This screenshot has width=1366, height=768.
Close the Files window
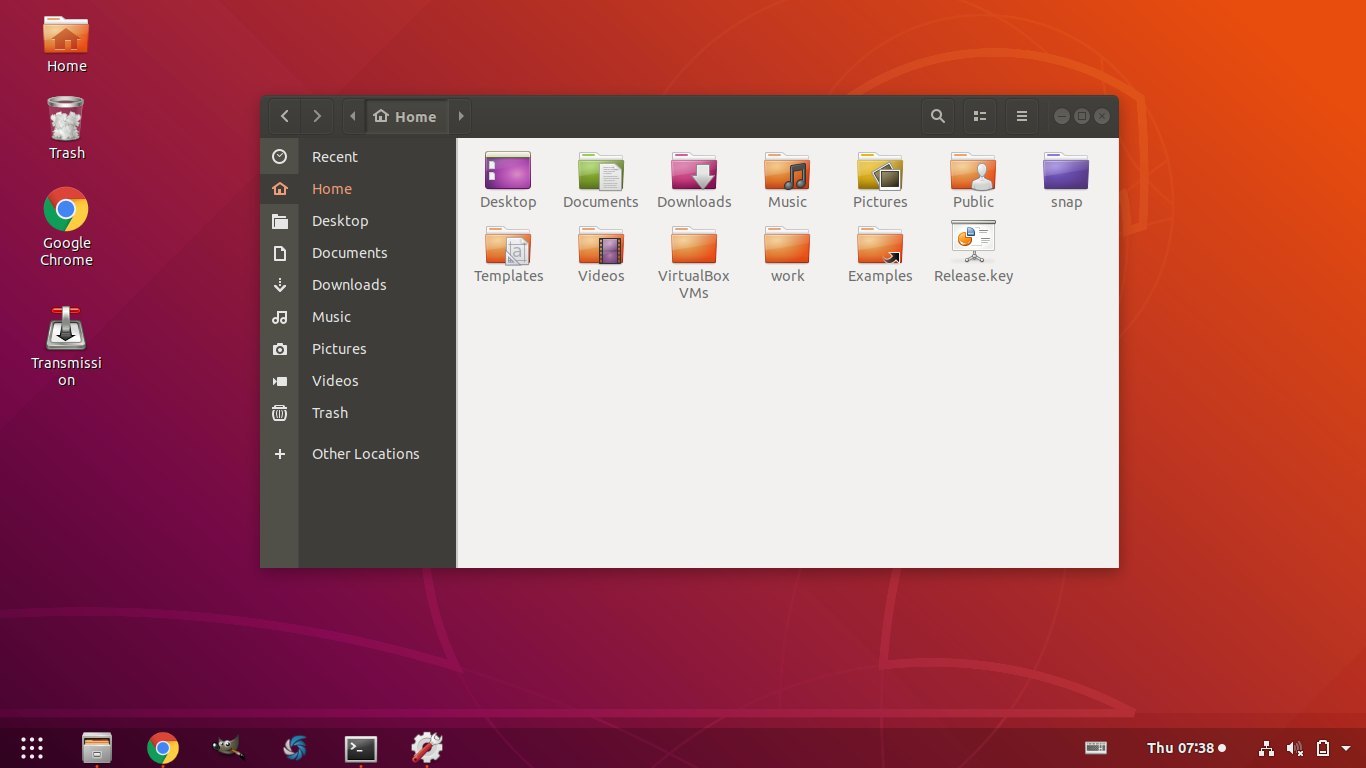pos(1102,116)
